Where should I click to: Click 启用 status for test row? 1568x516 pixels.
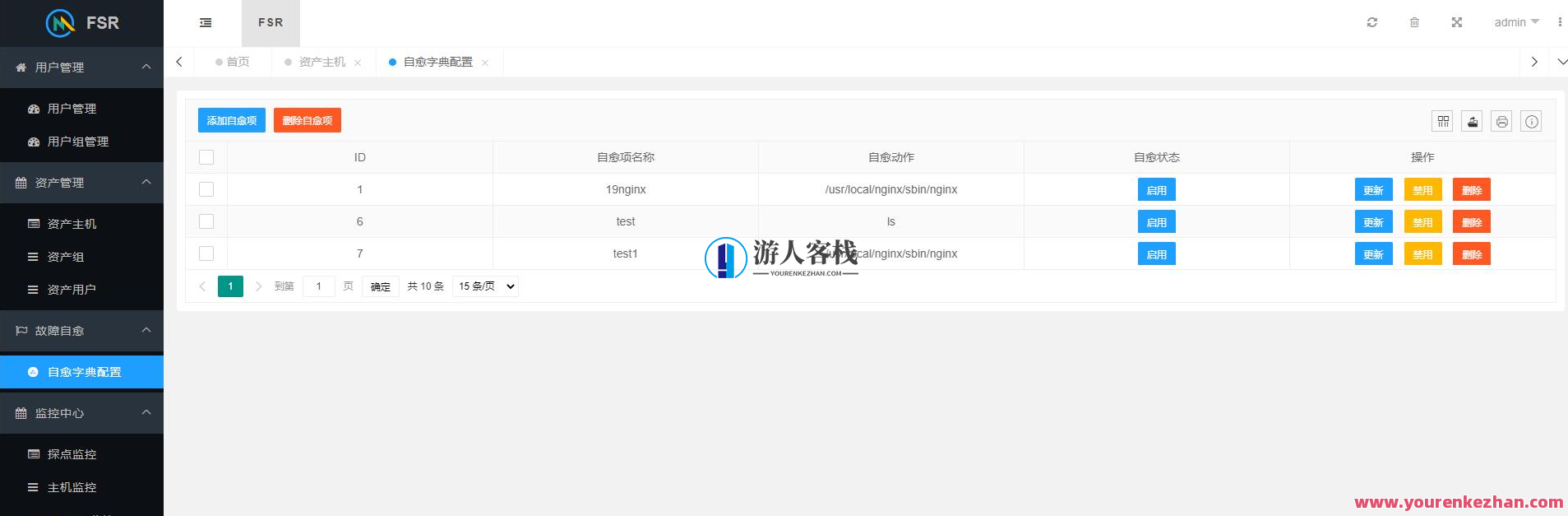1157,222
